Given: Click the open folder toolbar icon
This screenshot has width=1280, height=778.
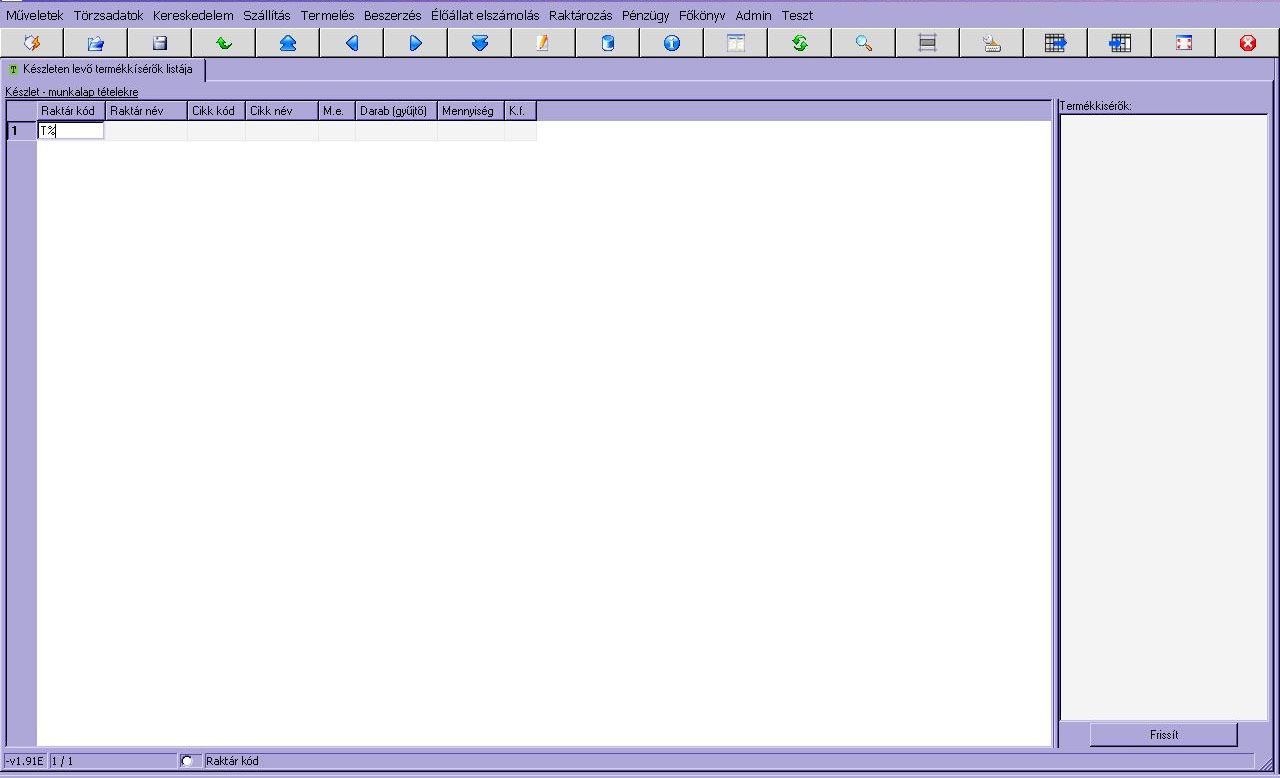Looking at the screenshot, I should [x=96, y=43].
